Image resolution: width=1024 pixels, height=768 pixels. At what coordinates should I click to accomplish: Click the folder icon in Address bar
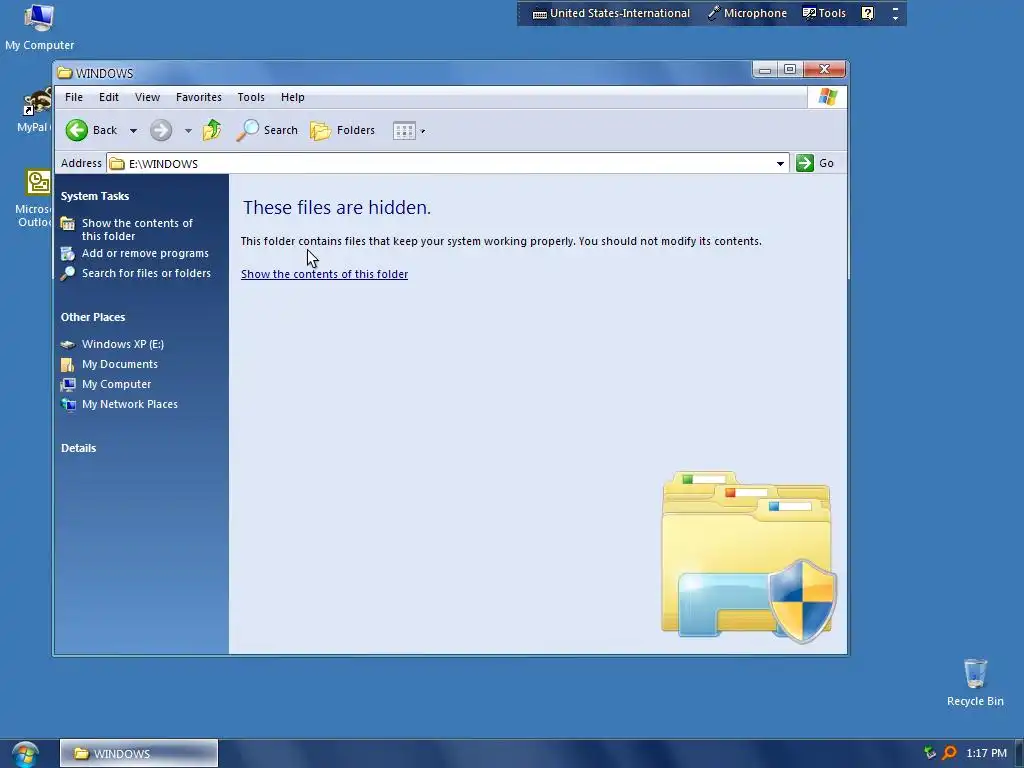117,163
